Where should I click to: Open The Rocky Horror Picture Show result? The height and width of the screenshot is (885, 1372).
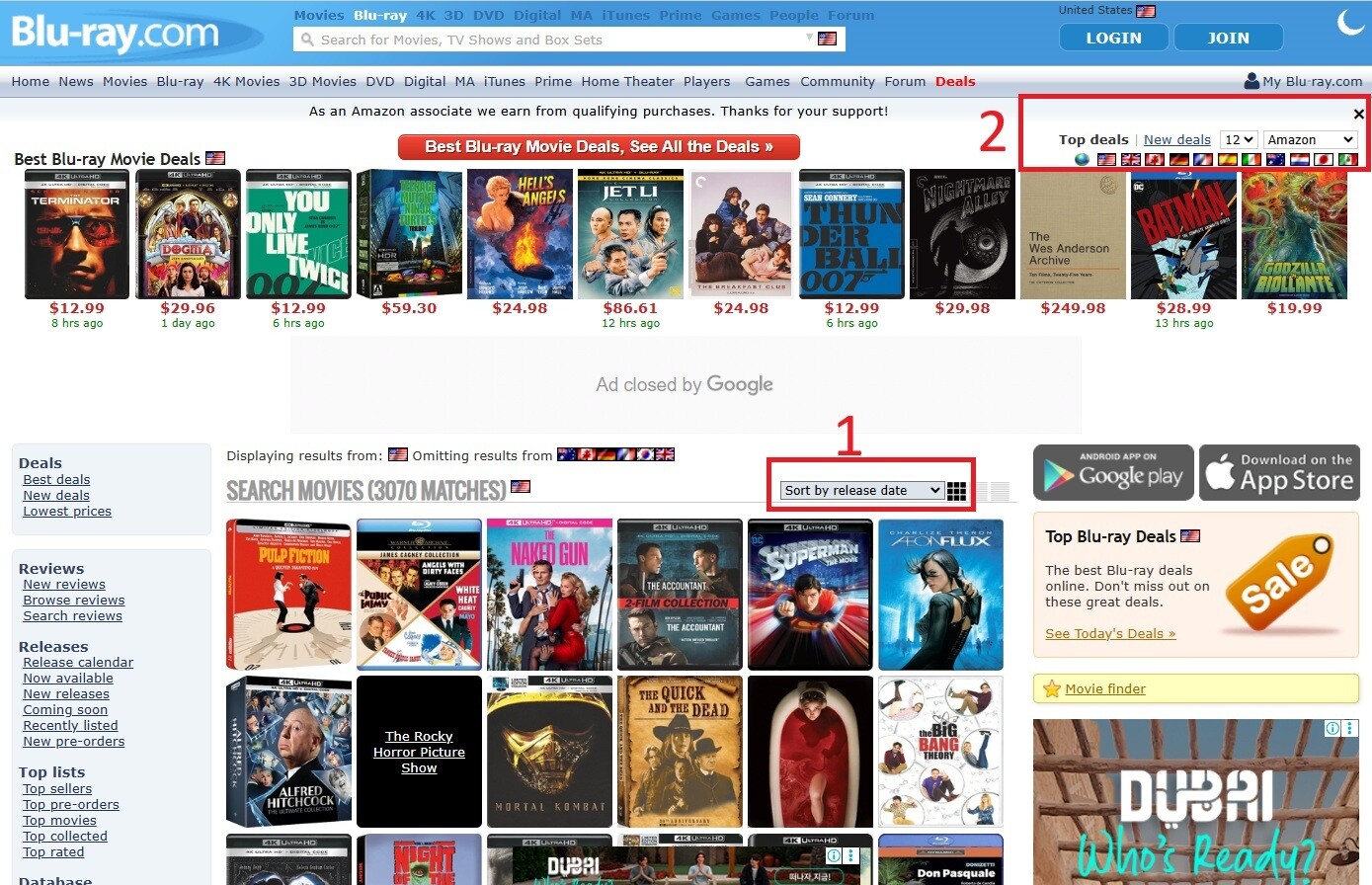[419, 752]
